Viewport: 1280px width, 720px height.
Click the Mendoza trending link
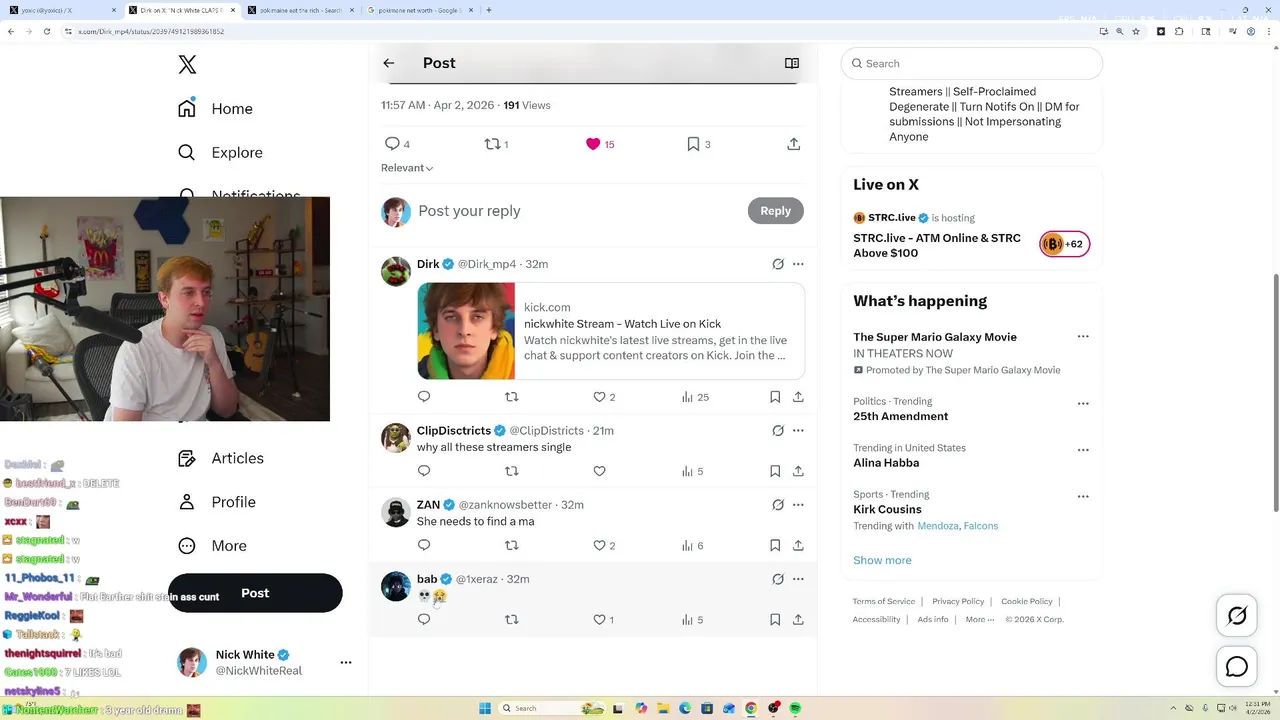coord(938,526)
